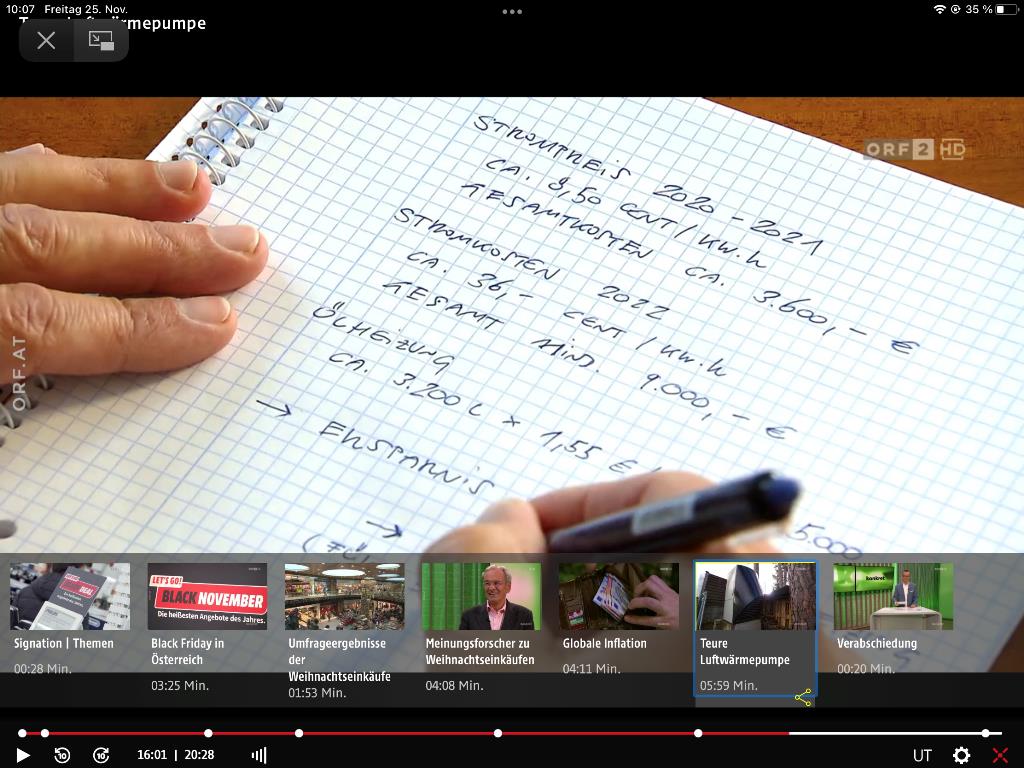The image size is (1024, 768).
Task: Click the elapsed time 16:01 display
Action: pyautogui.click(x=152, y=755)
